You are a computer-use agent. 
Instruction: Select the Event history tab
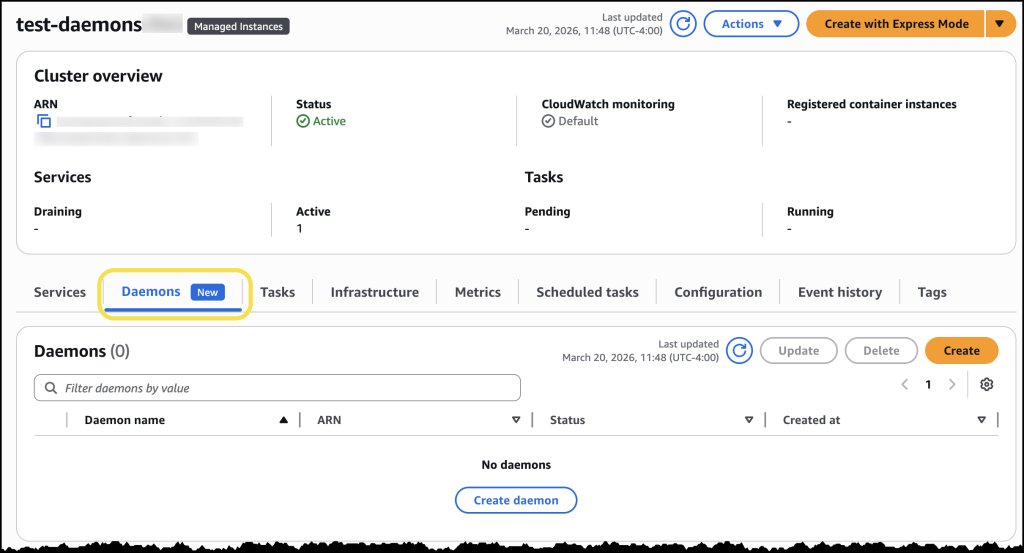(839, 292)
